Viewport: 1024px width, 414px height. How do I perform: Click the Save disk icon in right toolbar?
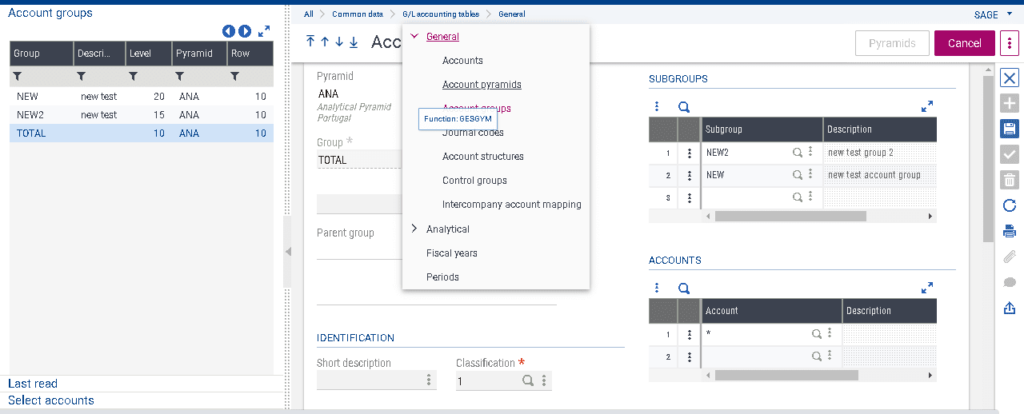tap(1009, 129)
